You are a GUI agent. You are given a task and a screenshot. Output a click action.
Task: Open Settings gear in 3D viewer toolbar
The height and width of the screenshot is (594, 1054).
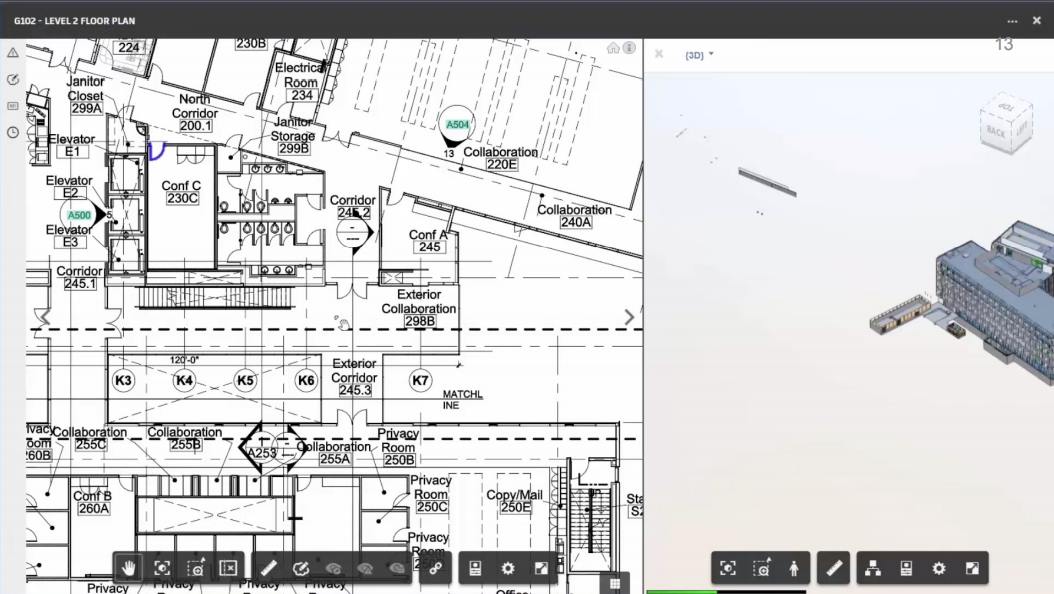[938, 568]
